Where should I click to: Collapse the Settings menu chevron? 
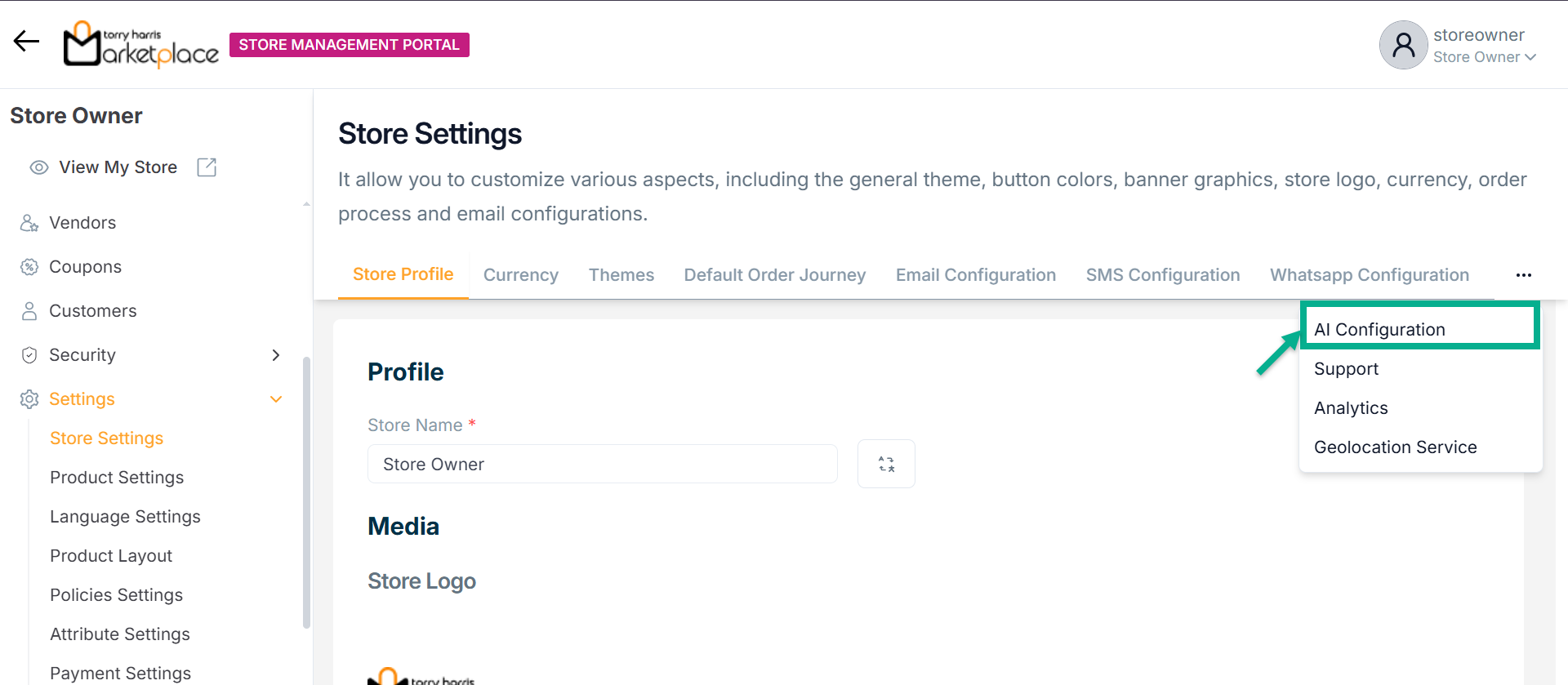pyautogui.click(x=276, y=399)
